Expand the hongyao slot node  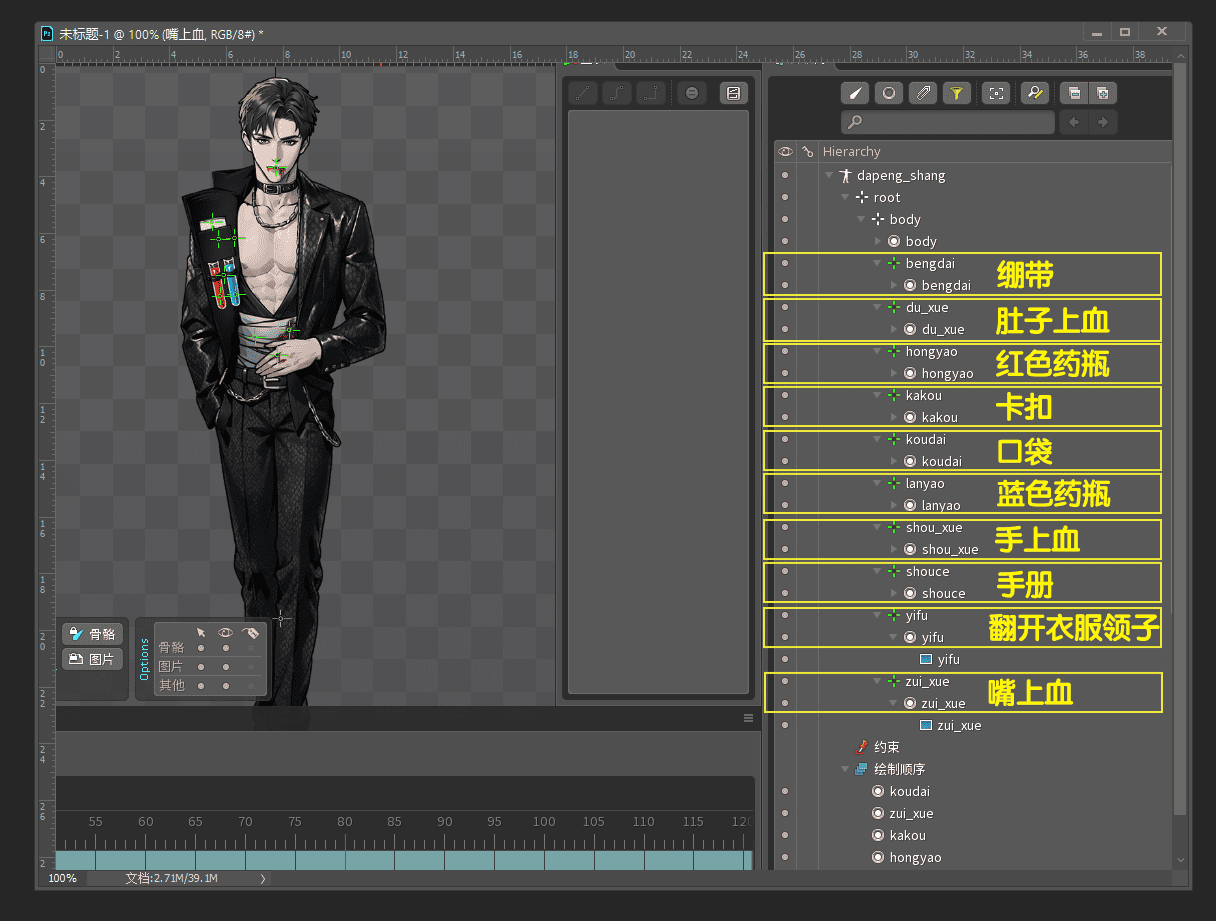(x=893, y=374)
